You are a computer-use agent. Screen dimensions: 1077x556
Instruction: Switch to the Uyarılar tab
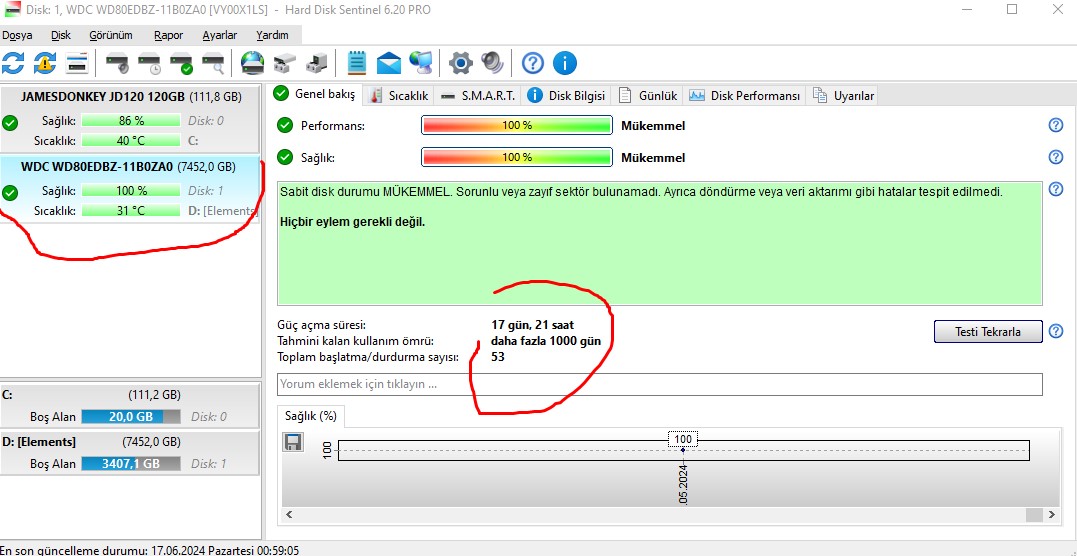(x=843, y=96)
